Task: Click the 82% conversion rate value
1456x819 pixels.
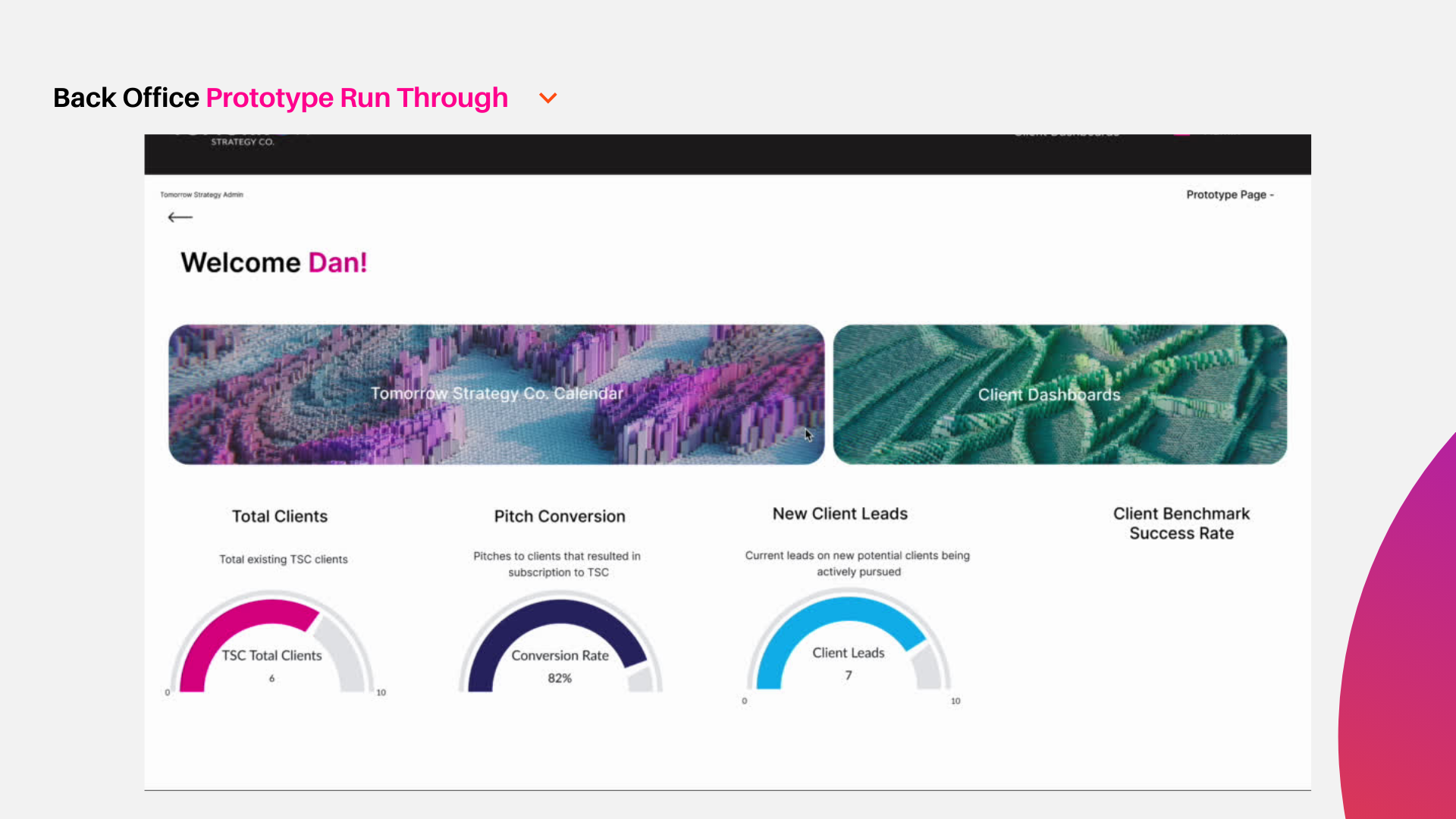Action: tap(560, 678)
